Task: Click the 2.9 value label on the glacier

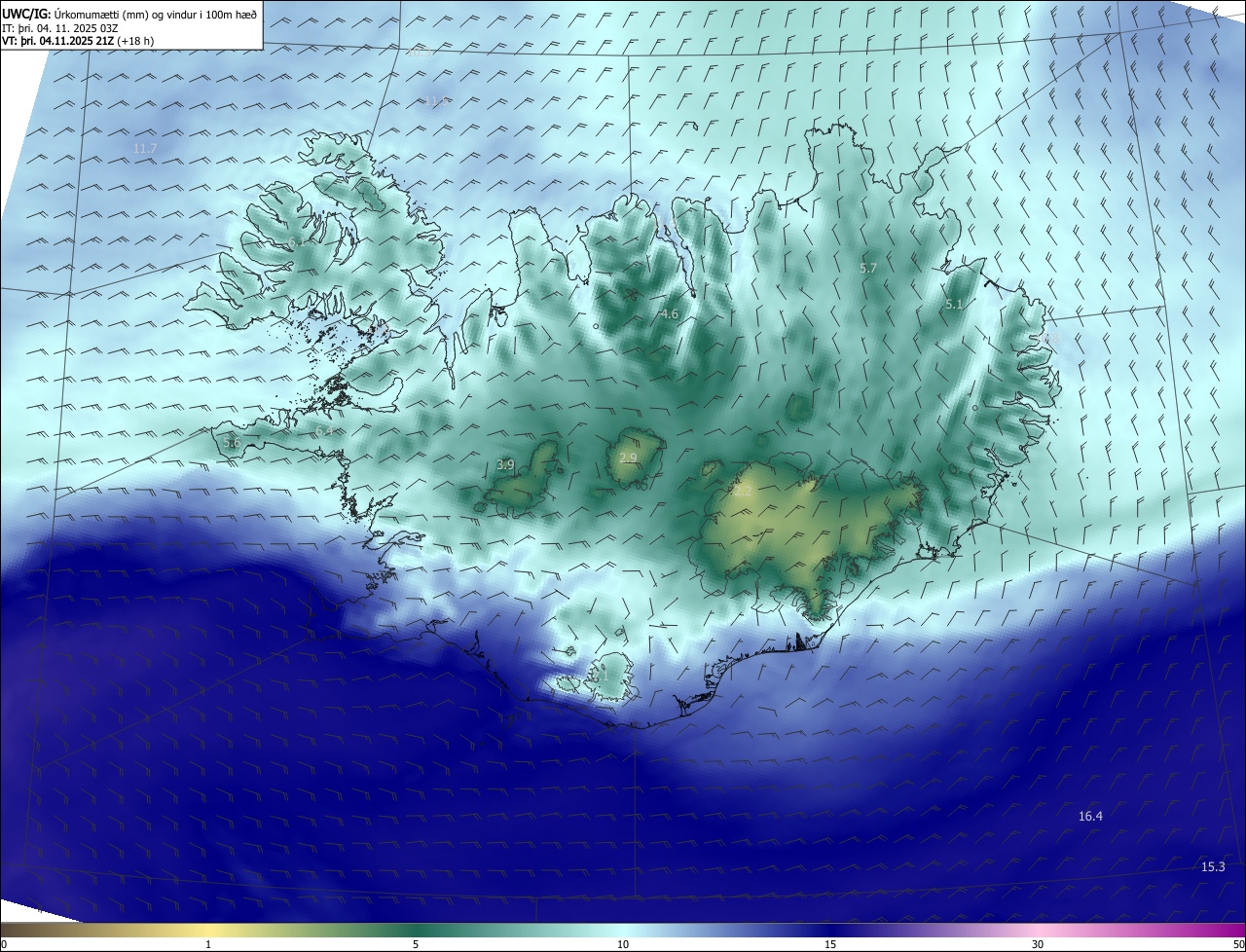Action: pyautogui.click(x=628, y=458)
